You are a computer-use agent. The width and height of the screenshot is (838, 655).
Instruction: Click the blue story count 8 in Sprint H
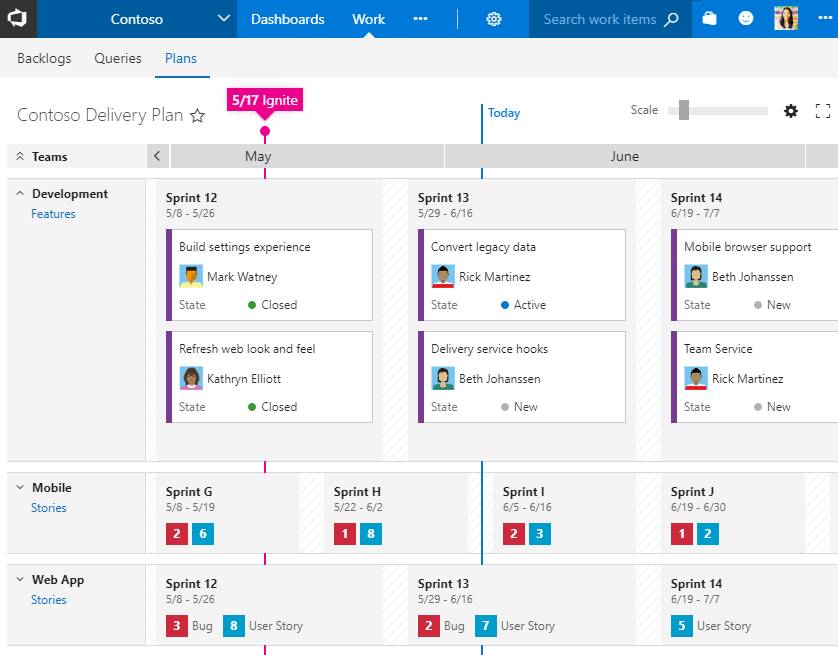(x=371, y=534)
